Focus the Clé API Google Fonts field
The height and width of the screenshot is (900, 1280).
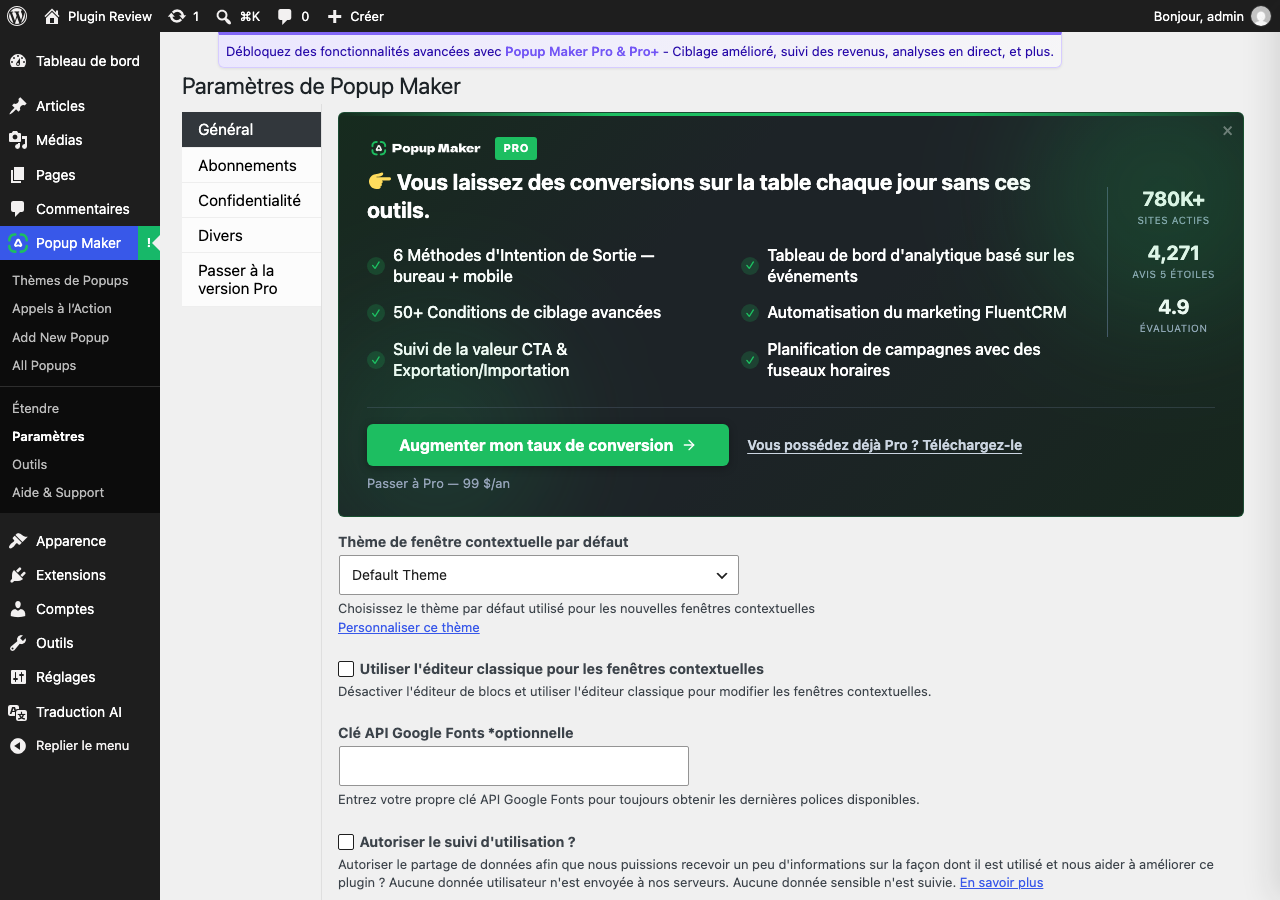[x=514, y=766]
